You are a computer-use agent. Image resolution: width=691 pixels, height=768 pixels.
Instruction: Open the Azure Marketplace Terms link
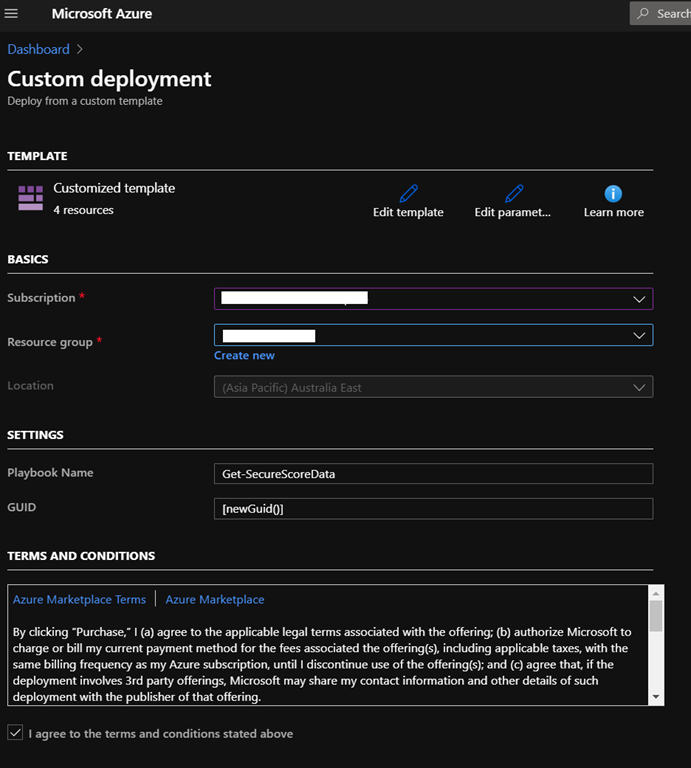pos(79,599)
